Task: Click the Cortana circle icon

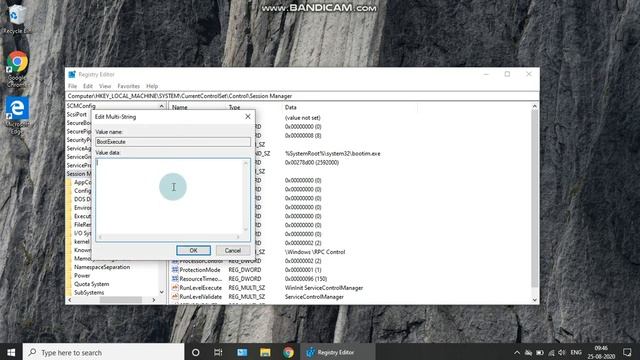Action: pyautogui.click(x=196, y=352)
